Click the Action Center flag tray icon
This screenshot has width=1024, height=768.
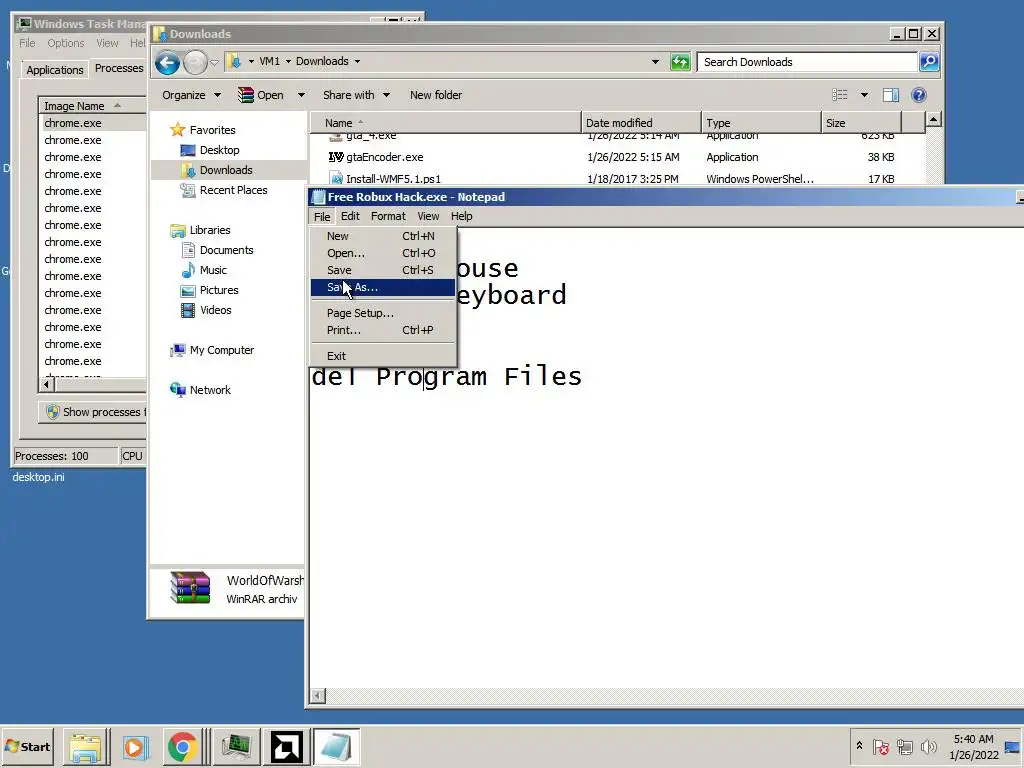coord(881,746)
